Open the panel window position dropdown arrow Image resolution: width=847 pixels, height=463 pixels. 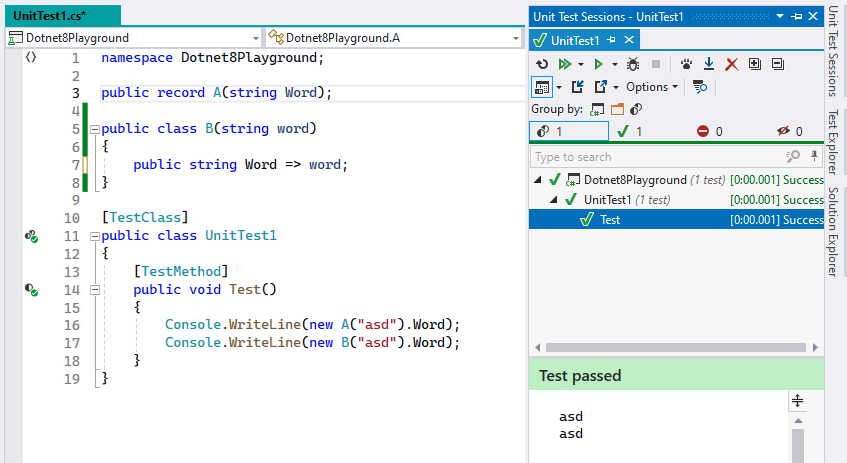tap(780, 17)
